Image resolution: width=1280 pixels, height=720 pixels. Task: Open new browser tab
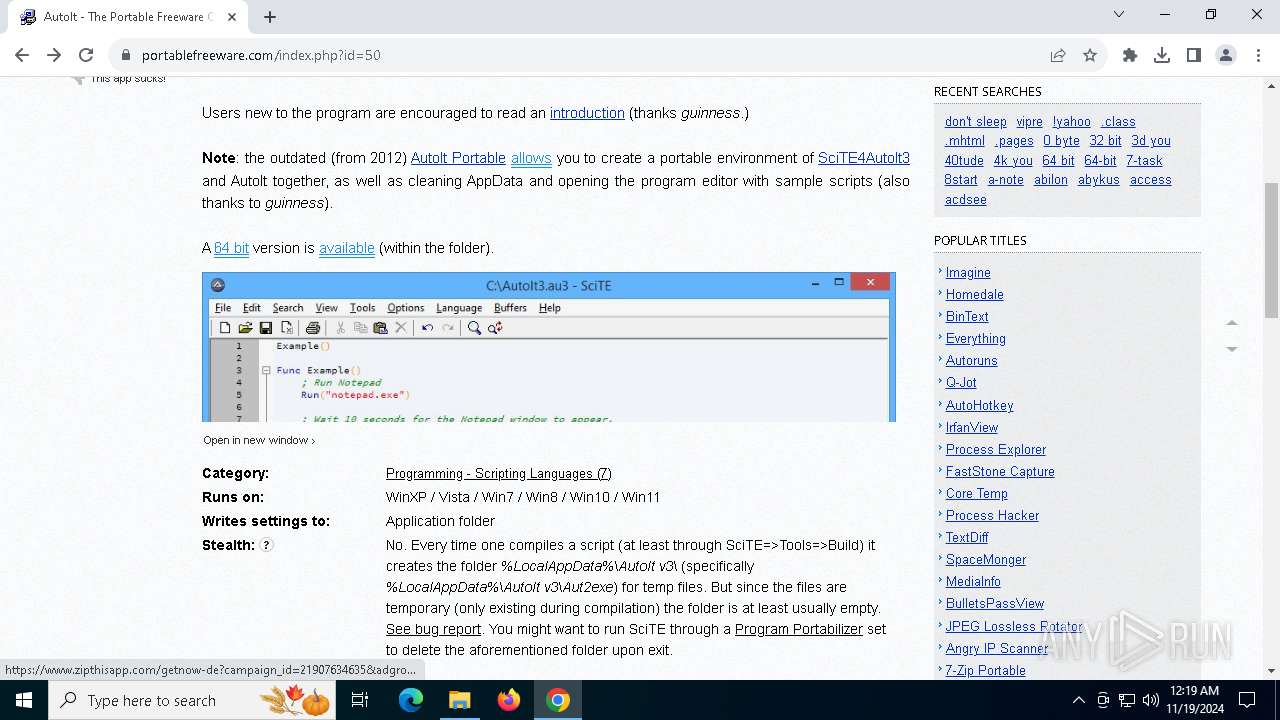pos(270,16)
